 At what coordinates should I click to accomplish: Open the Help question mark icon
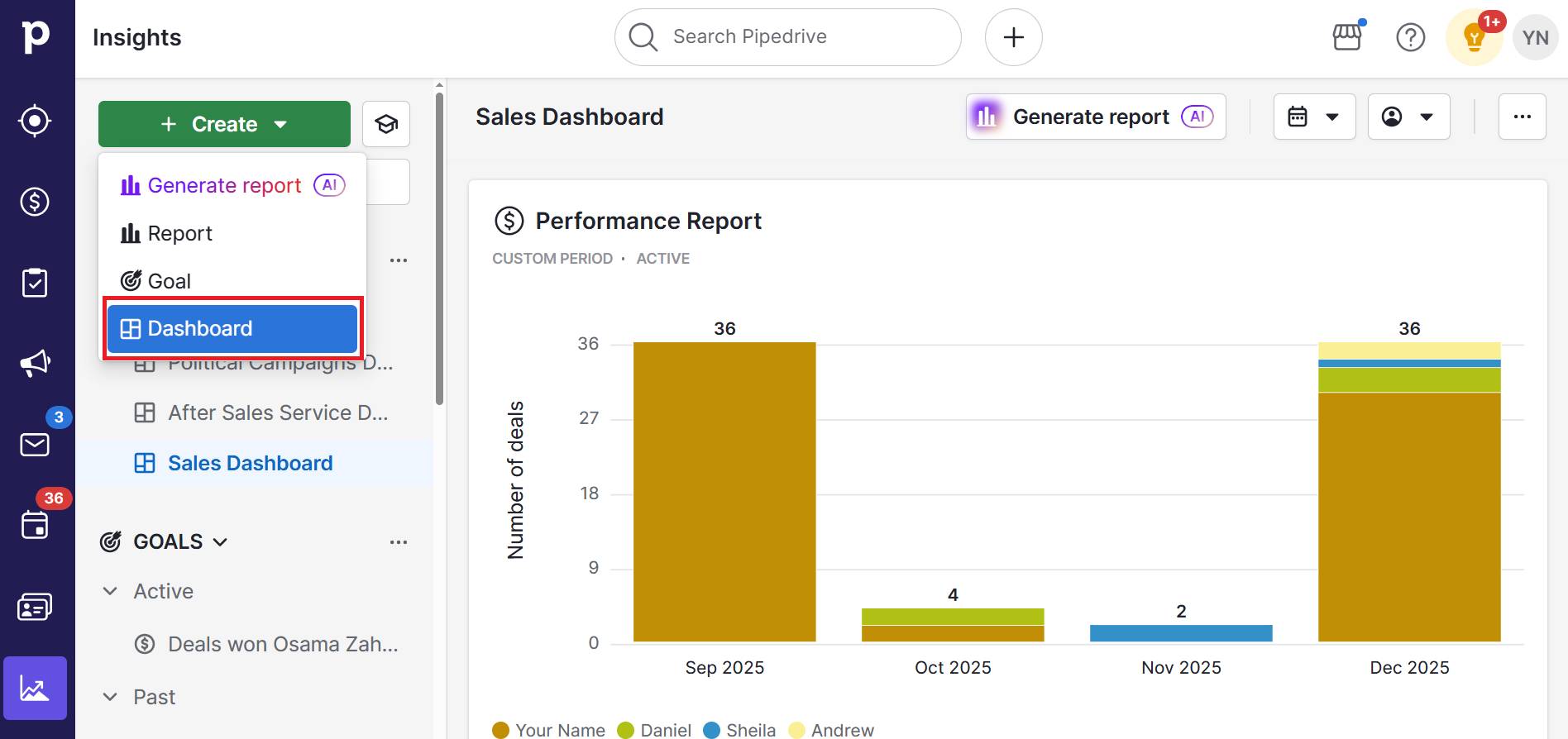(1410, 37)
